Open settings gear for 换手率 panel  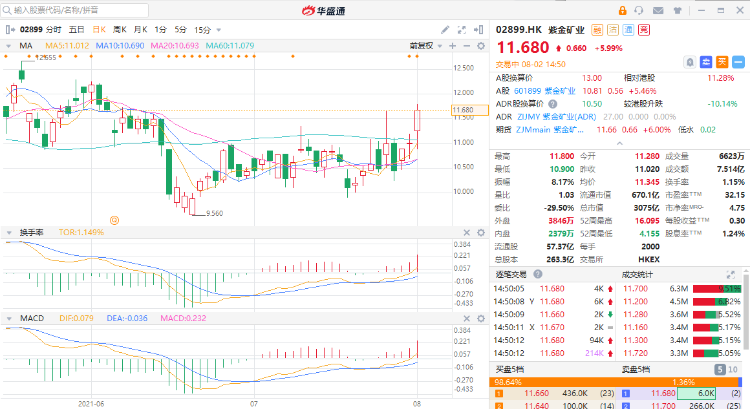481,232
